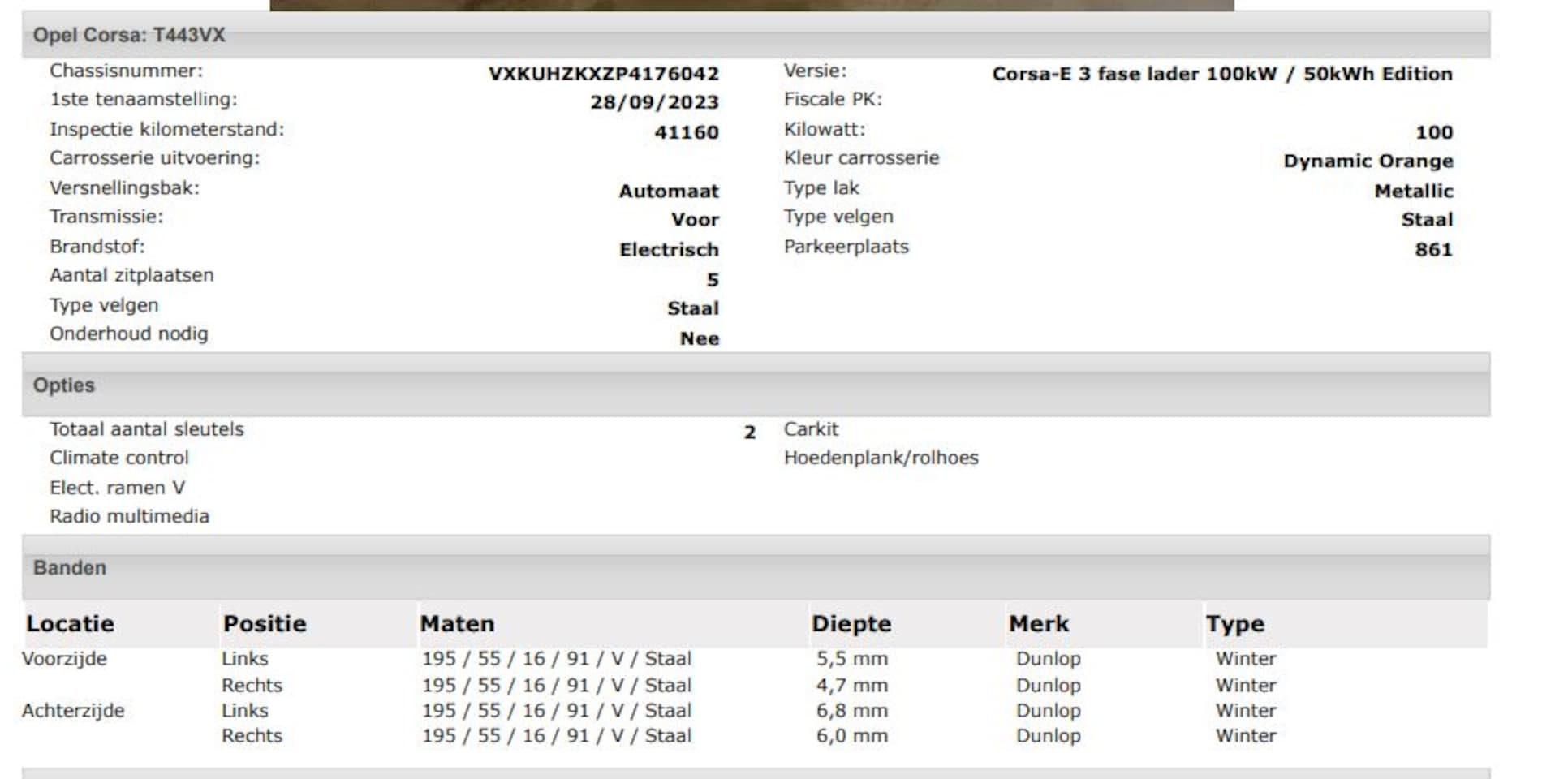Click the Type column header in tire table
This screenshot has height=779, width=1568.
click(1234, 624)
